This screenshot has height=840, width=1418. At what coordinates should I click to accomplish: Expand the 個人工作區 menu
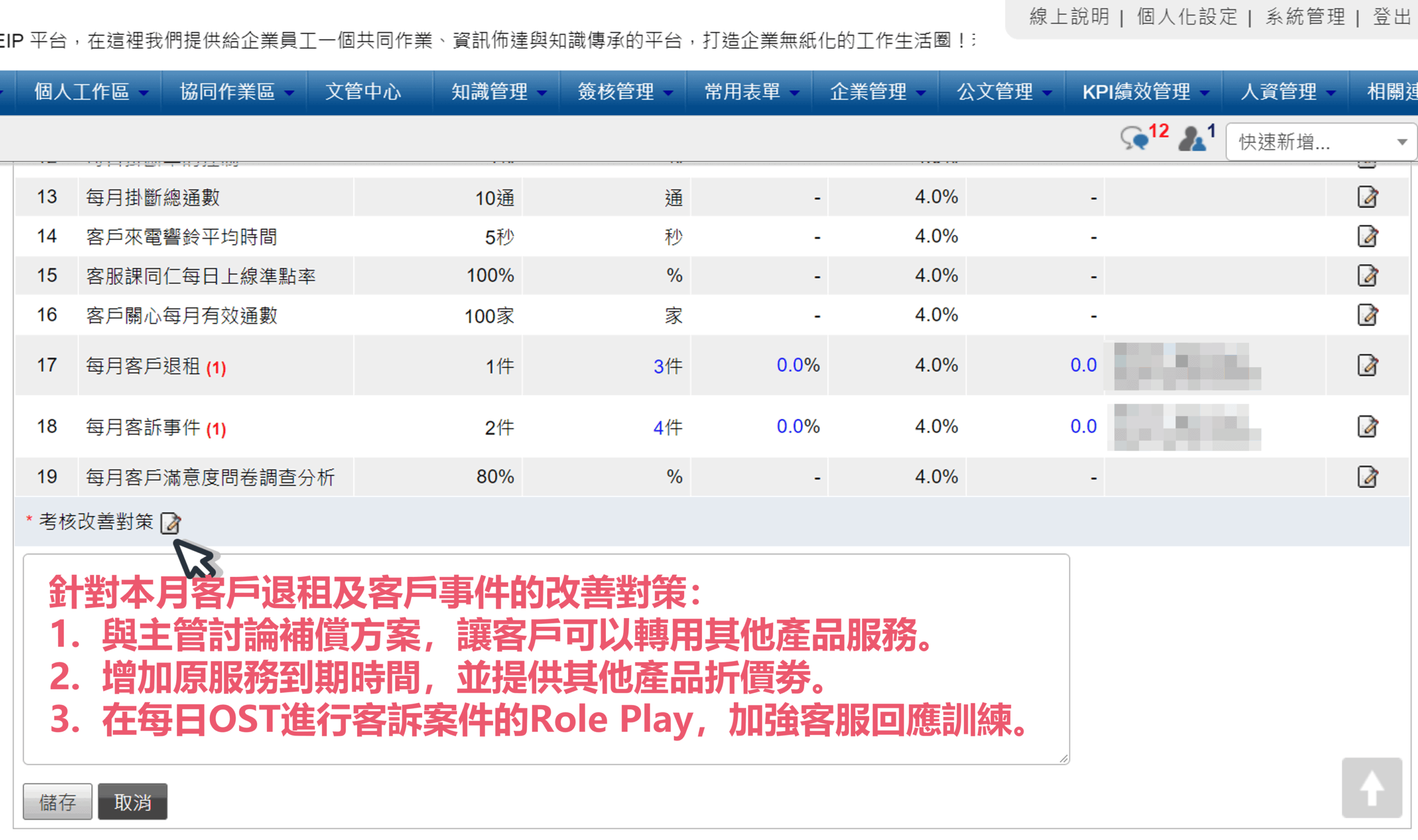pyautogui.click(x=91, y=92)
